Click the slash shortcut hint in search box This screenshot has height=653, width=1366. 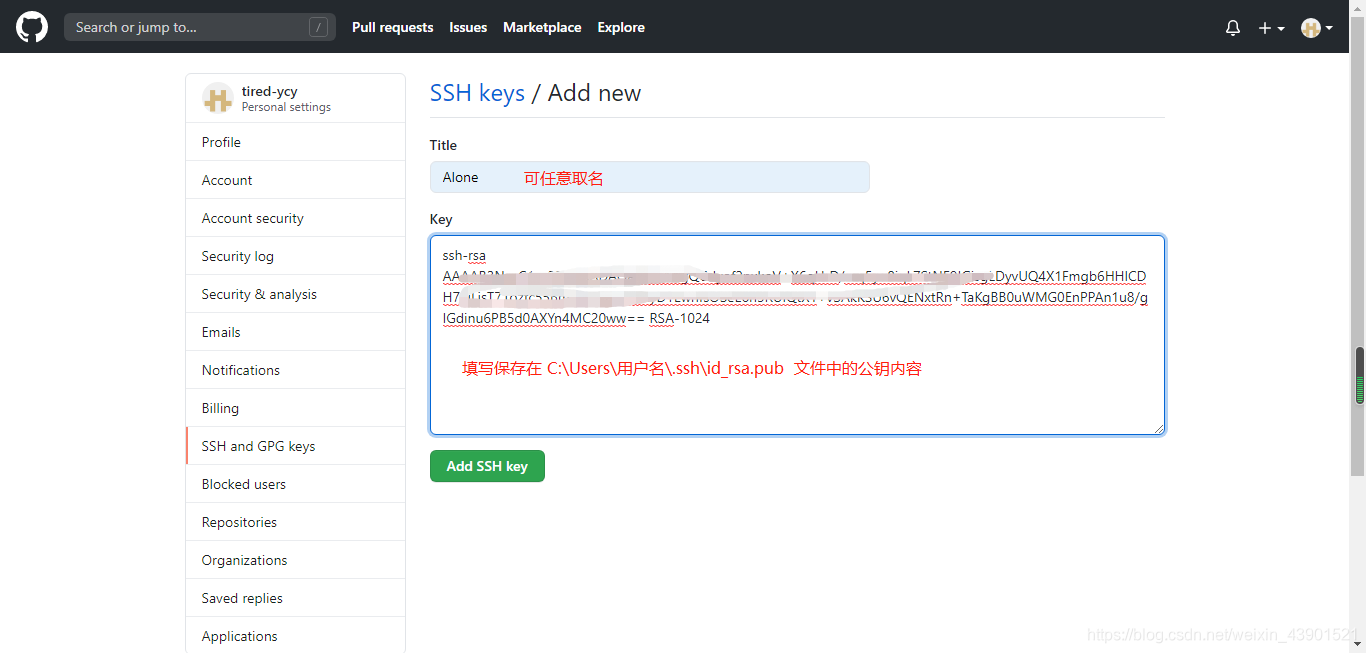(319, 27)
